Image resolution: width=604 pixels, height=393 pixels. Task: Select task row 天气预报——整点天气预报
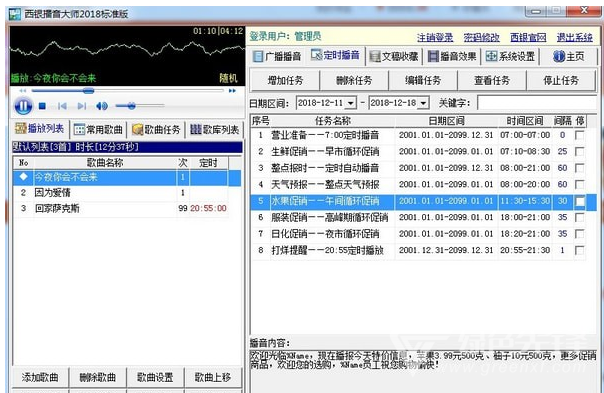418,185
